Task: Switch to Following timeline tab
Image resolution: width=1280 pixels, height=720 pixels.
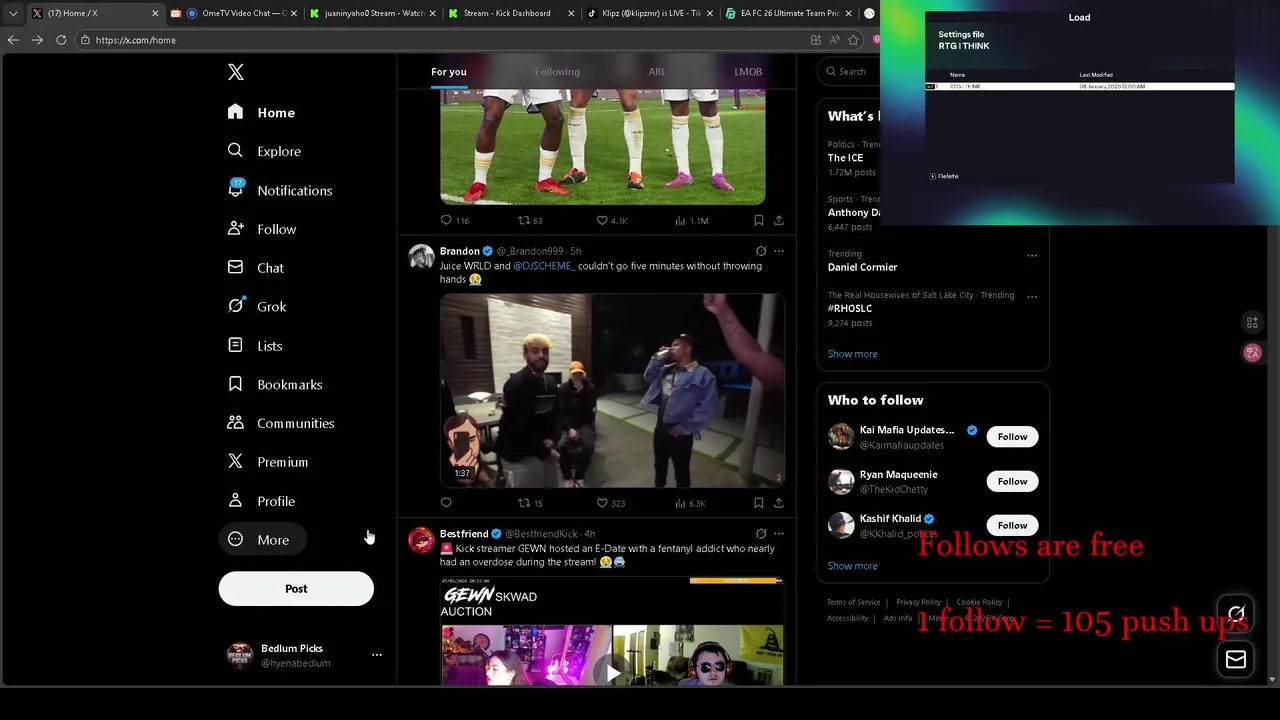Action: [557, 72]
